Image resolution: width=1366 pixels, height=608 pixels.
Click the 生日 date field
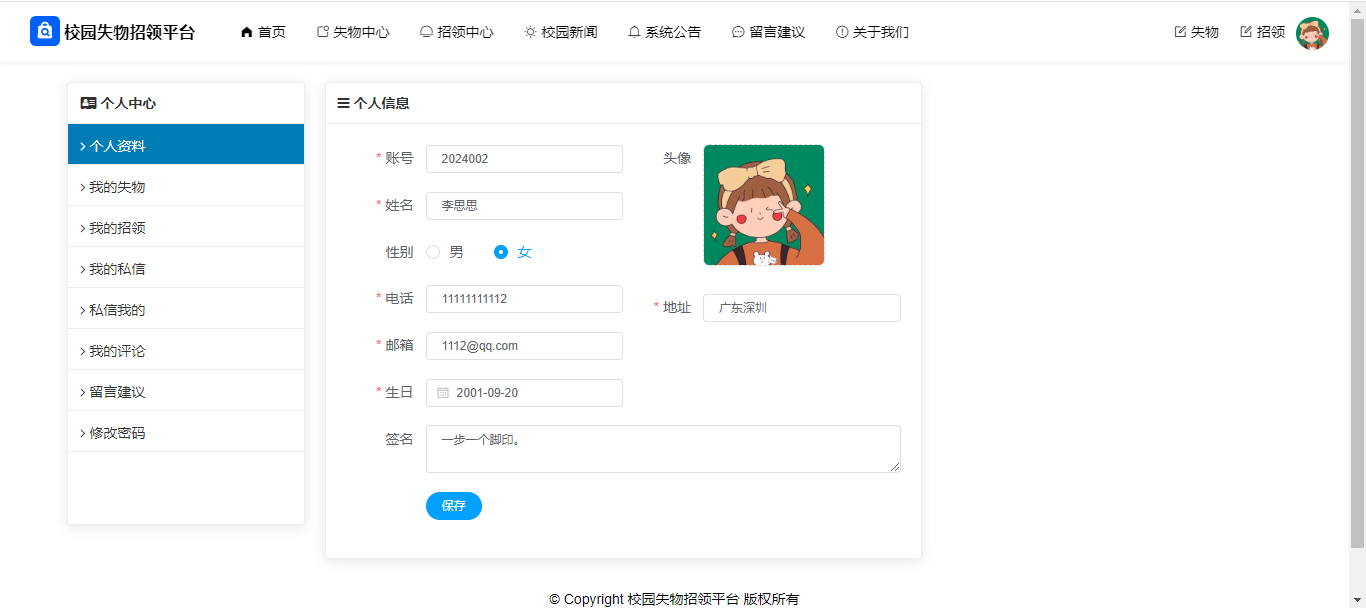[524, 393]
